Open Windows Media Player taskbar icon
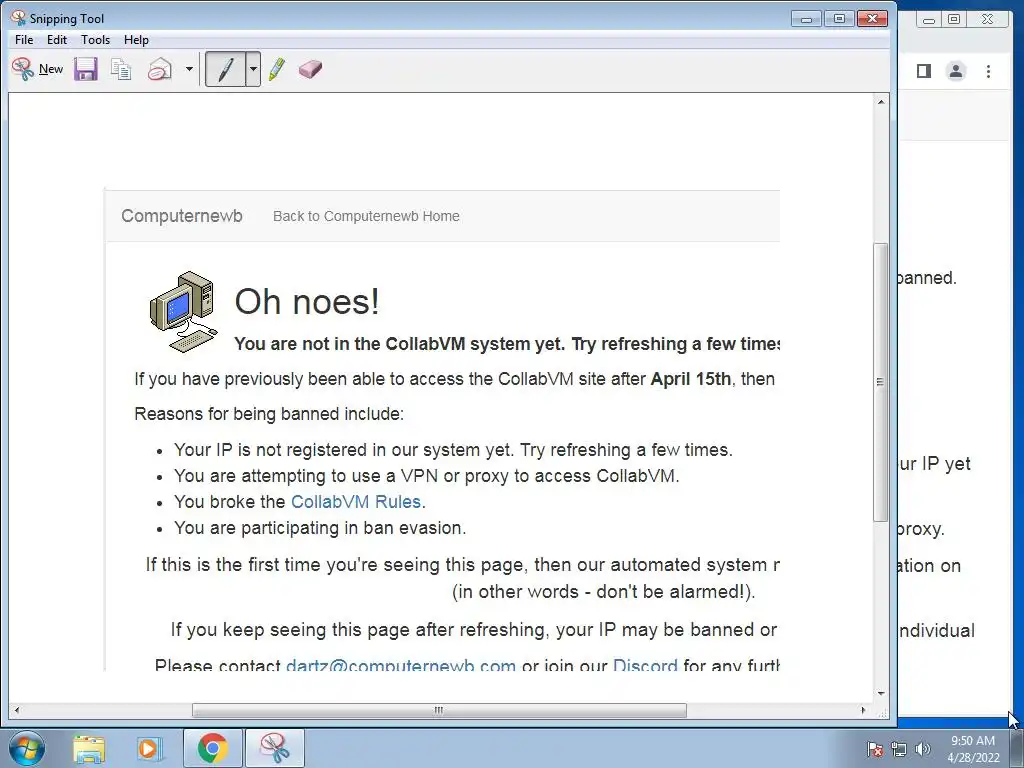 [x=150, y=748]
